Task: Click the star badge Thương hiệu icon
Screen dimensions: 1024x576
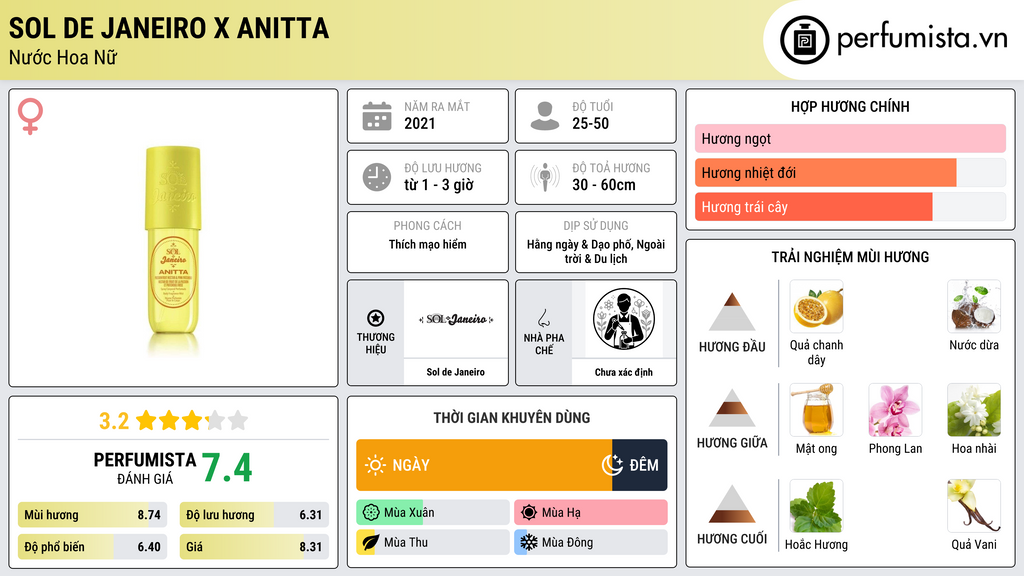Action: [376, 318]
